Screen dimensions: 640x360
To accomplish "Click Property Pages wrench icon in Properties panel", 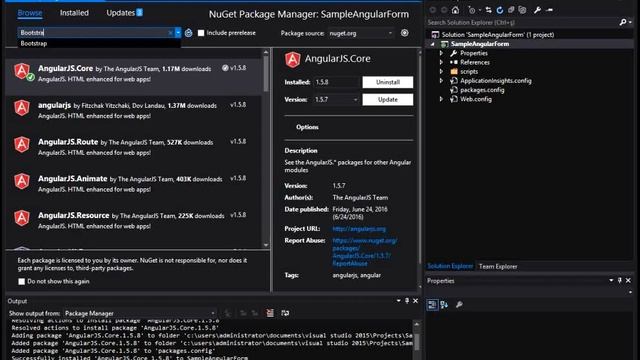I will pyautogui.click(x=459, y=304).
